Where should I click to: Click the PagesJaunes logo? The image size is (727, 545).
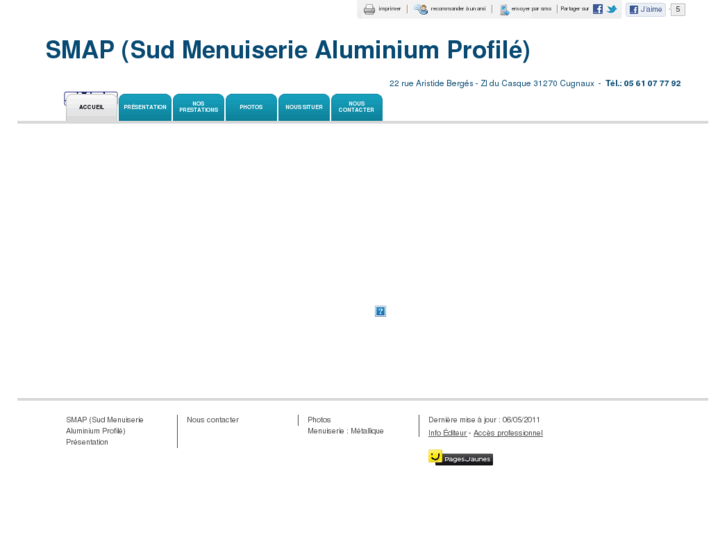(x=460, y=457)
